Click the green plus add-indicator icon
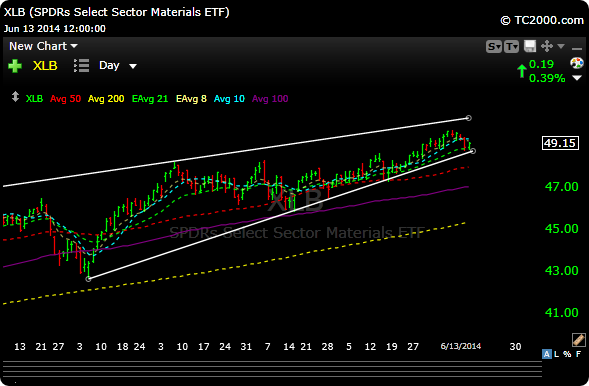589x386 pixels. point(15,66)
